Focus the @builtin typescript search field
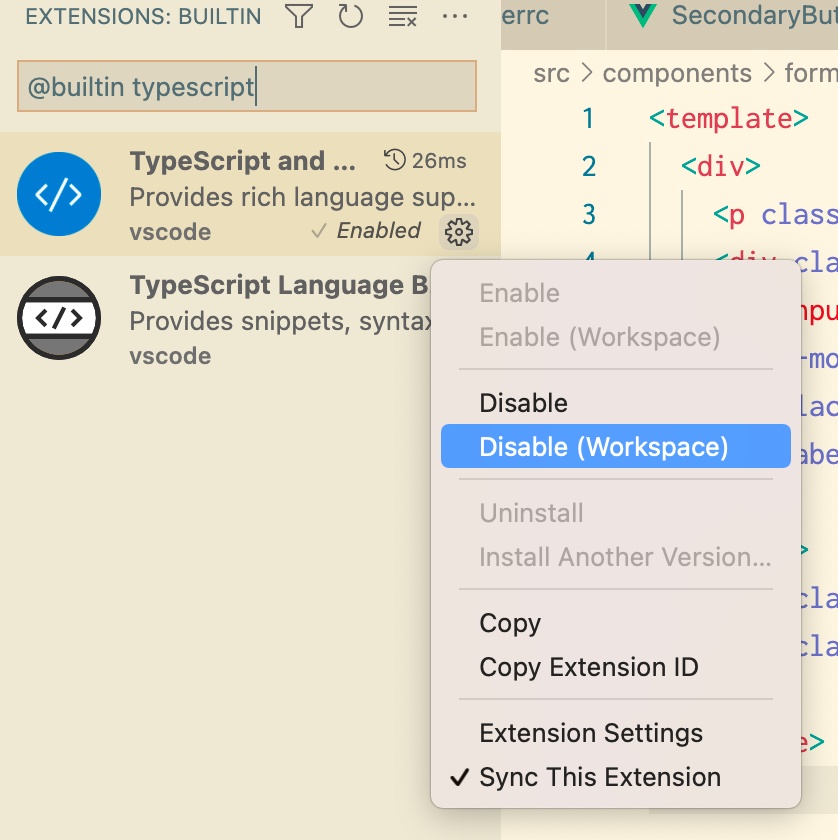 tap(247, 86)
